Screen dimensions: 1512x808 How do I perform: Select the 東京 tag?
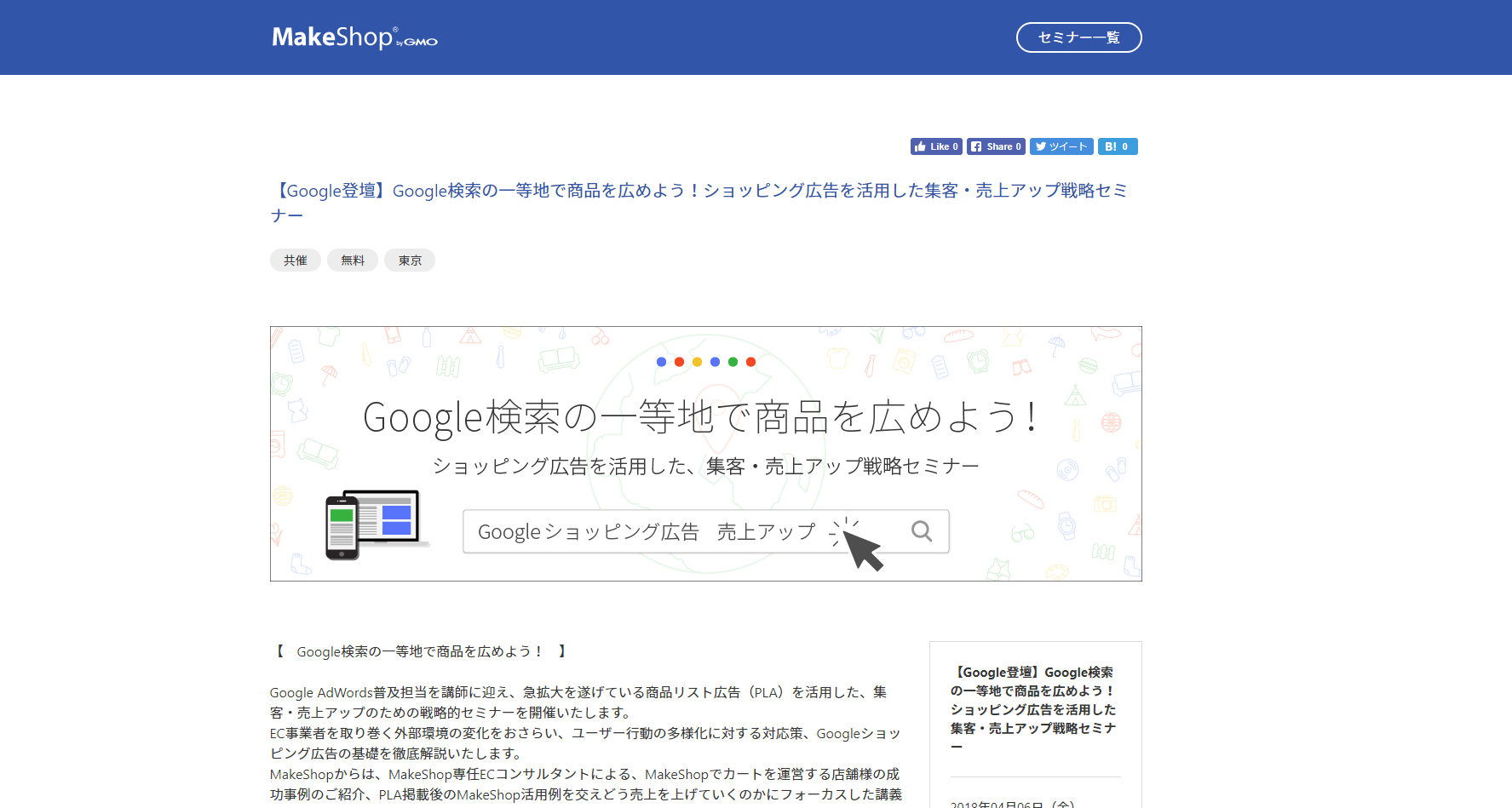pos(410,261)
